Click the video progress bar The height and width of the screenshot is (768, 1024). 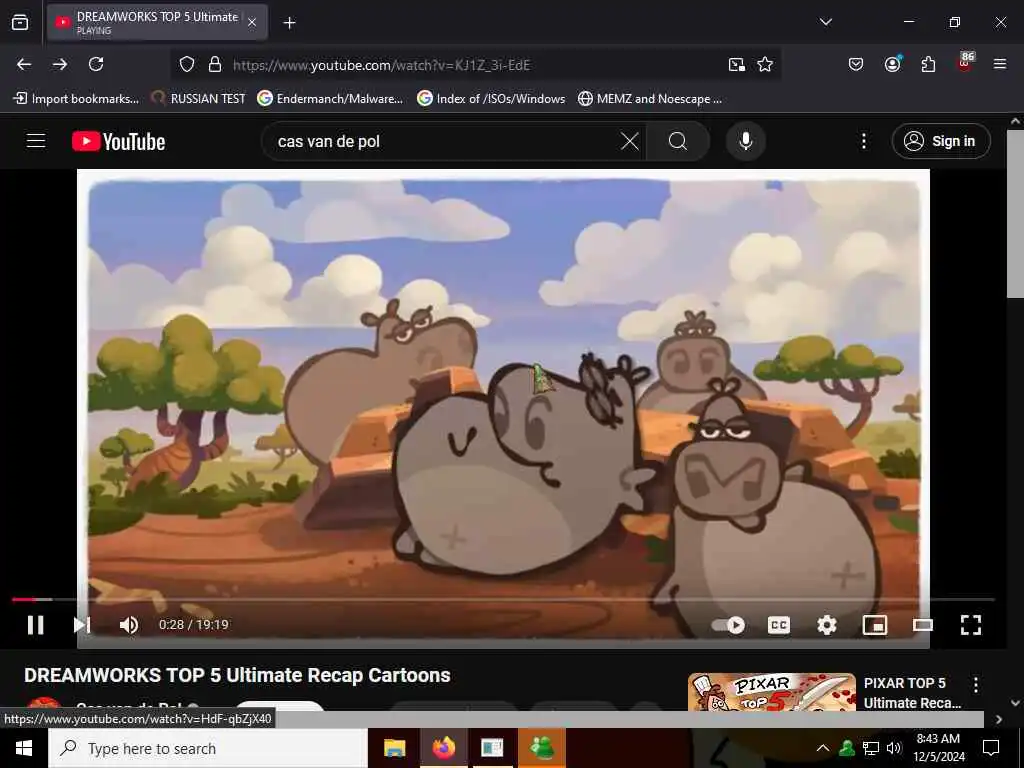[503, 599]
